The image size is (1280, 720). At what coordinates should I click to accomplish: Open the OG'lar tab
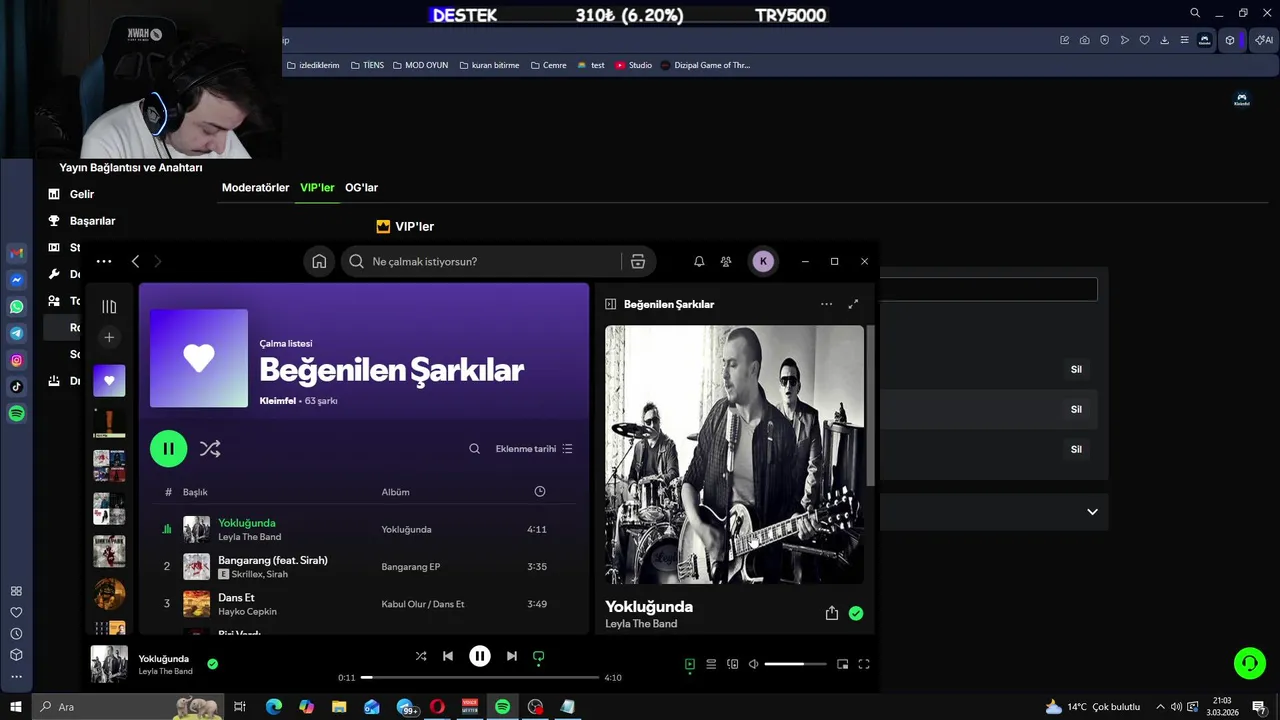[x=361, y=188]
